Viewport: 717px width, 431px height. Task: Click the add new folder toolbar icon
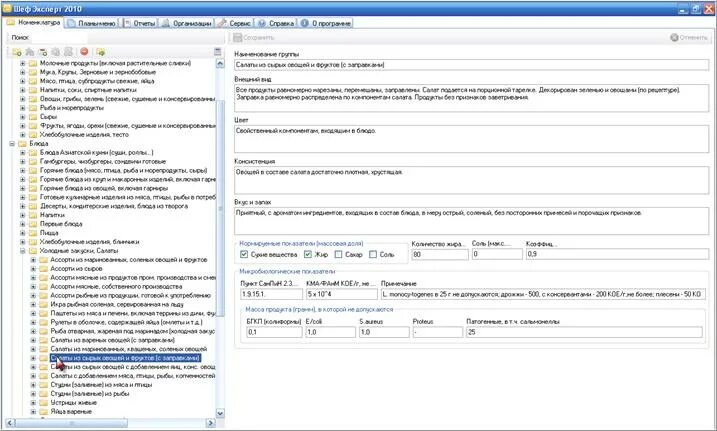coord(17,52)
